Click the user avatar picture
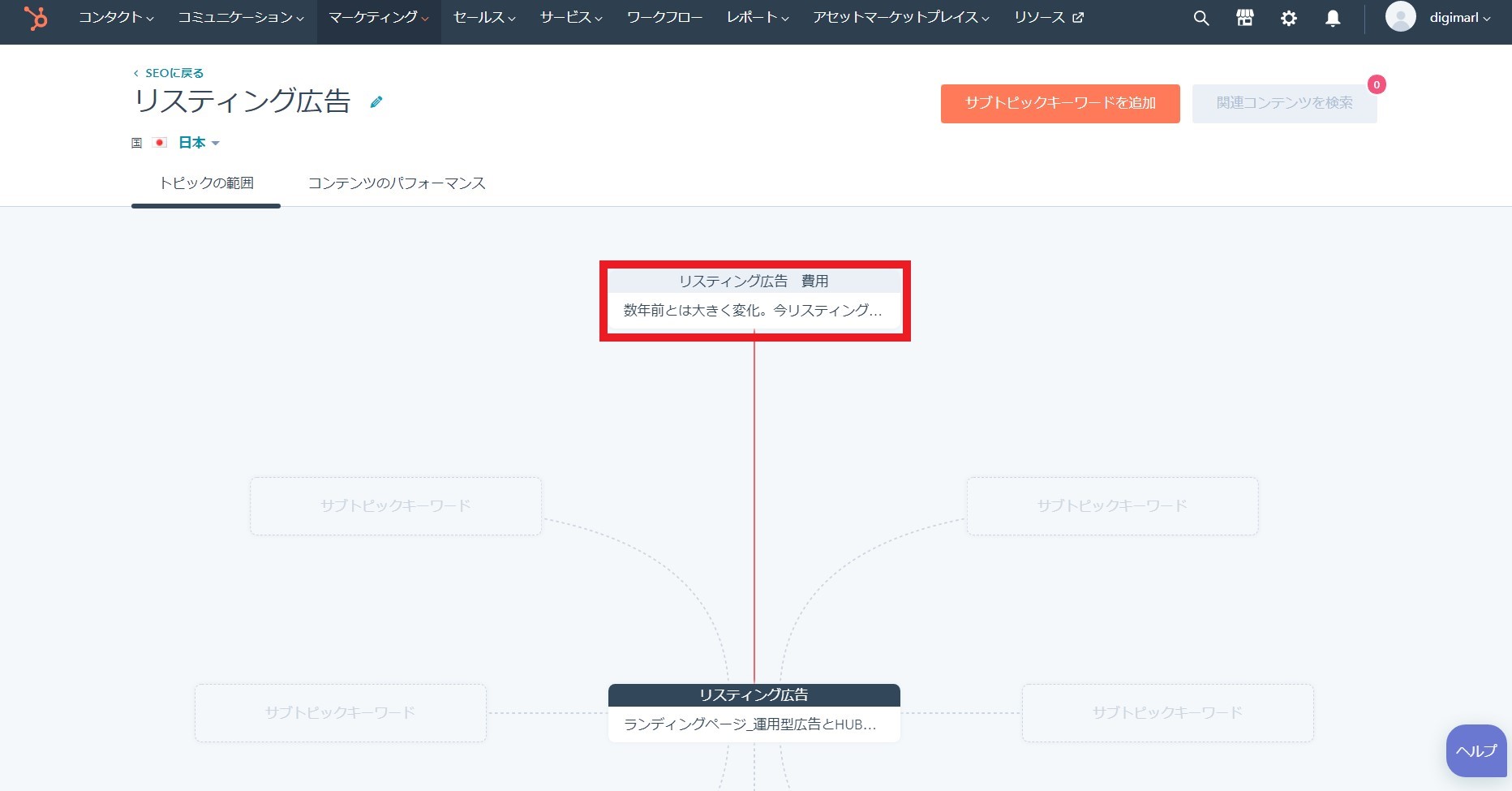The height and width of the screenshot is (791, 1512). click(1400, 17)
